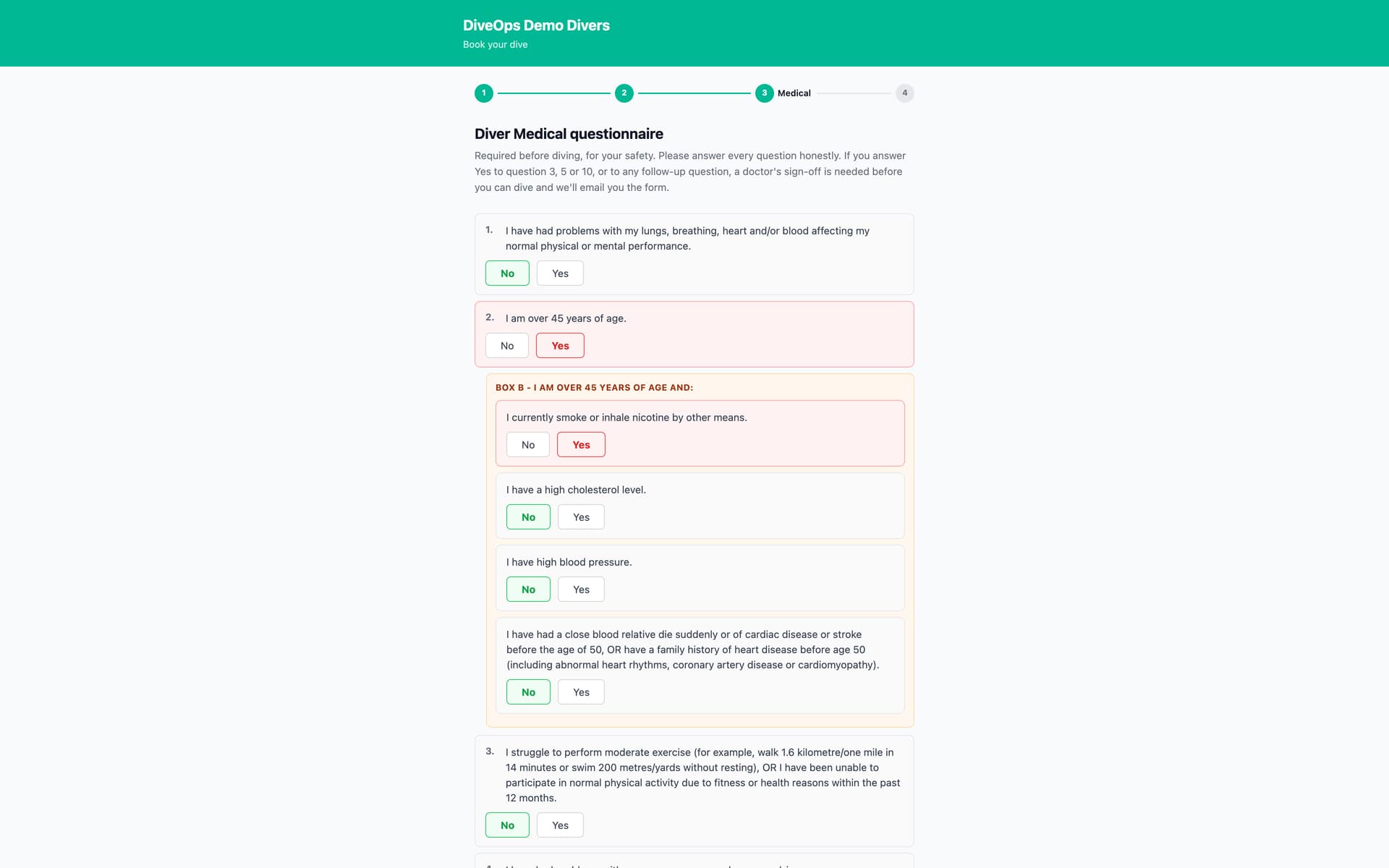Choose No for smoking or nicotine question
Viewport: 1389px width, 868px height.
click(x=528, y=445)
